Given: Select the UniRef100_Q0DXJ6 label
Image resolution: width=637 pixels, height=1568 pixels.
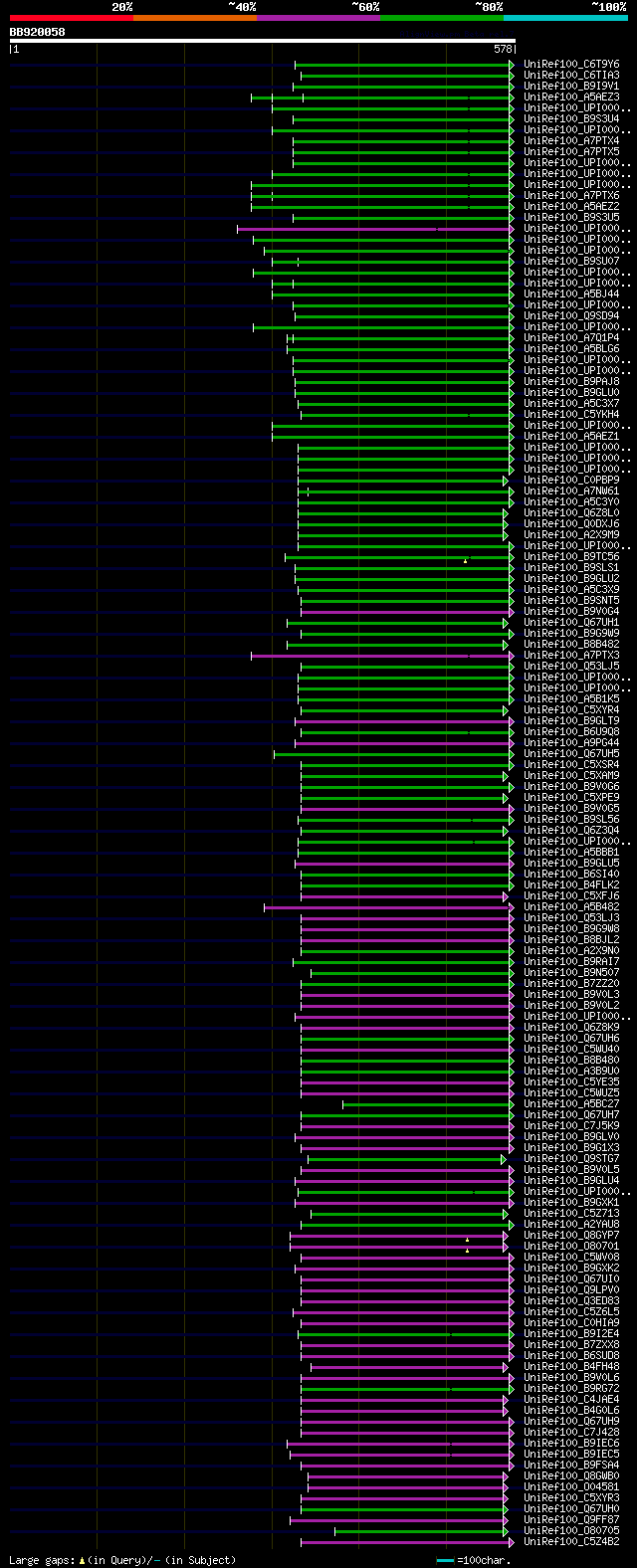Looking at the screenshot, I should pyautogui.click(x=572, y=524).
